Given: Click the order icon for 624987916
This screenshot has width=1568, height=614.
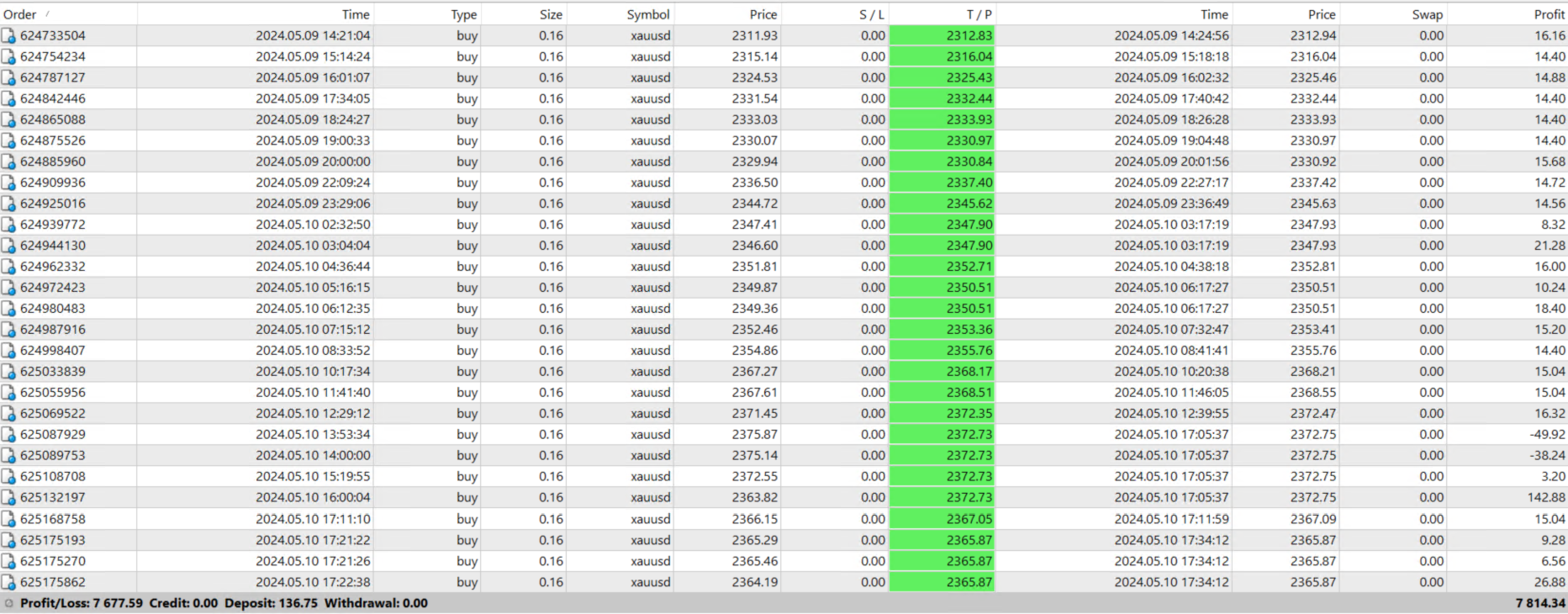Looking at the screenshot, I should [8, 330].
